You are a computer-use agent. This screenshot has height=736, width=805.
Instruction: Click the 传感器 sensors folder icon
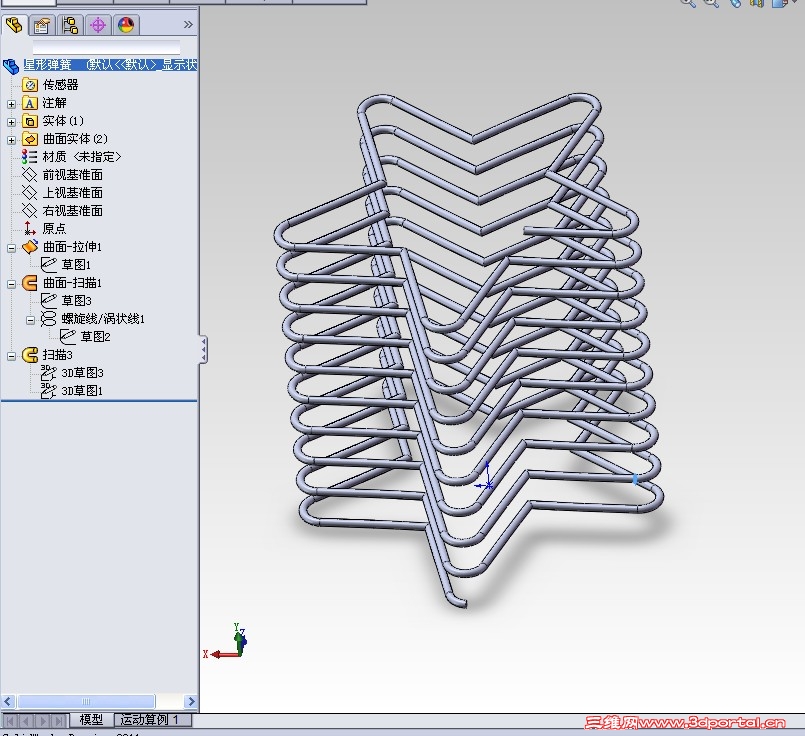pos(30,85)
